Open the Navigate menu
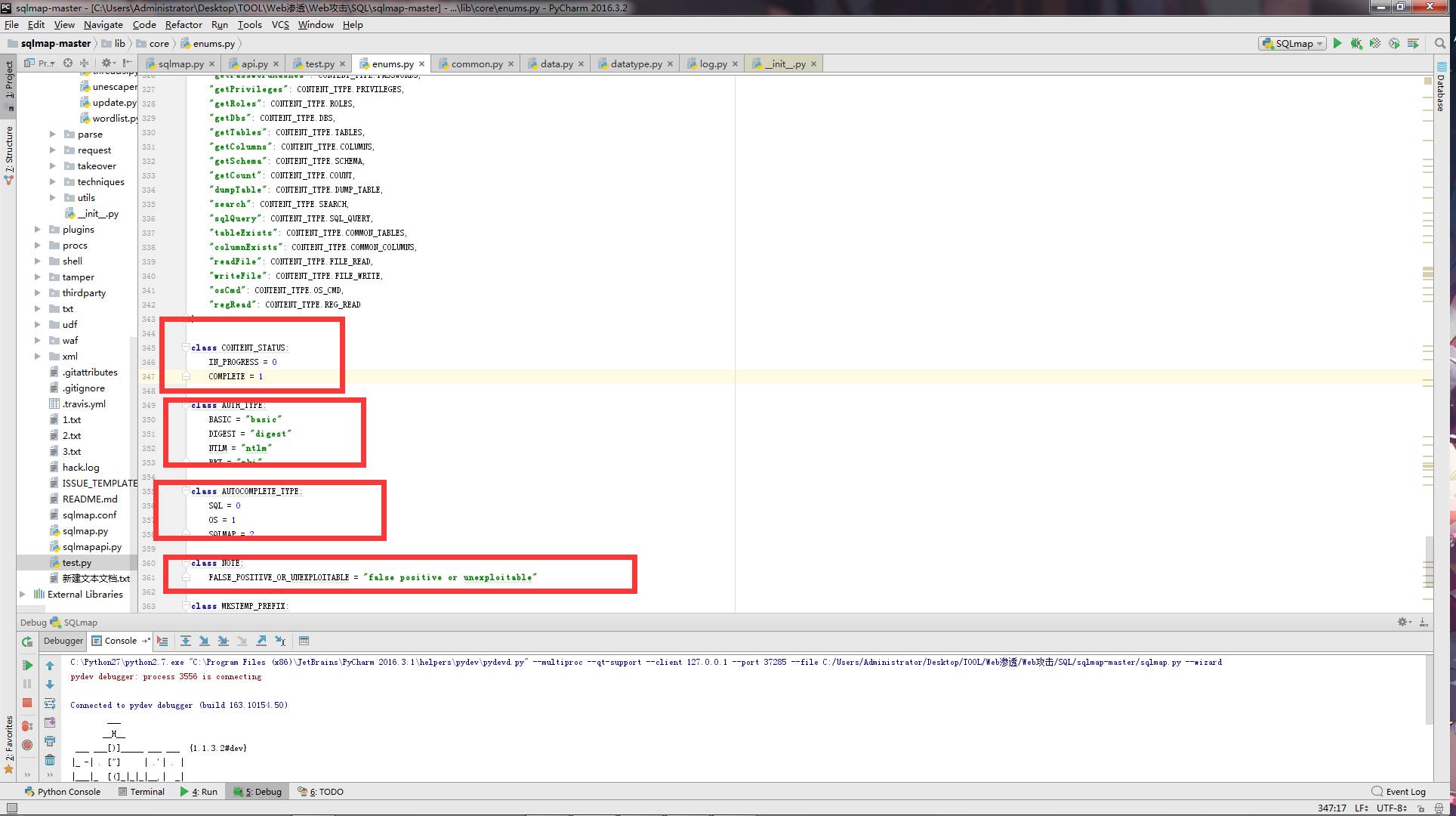Image resolution: width=1456 pixels, height=816 pixels. [x=103, y=24]
